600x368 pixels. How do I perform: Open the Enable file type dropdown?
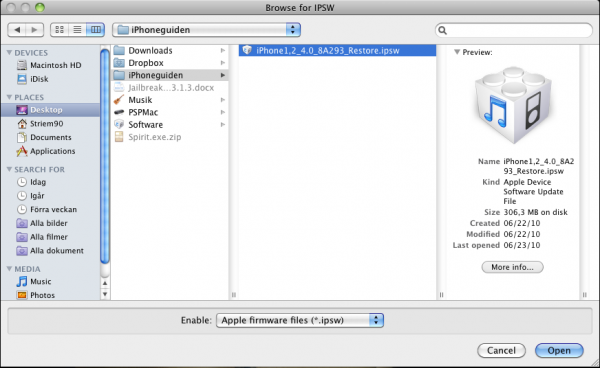click(300, 320)
